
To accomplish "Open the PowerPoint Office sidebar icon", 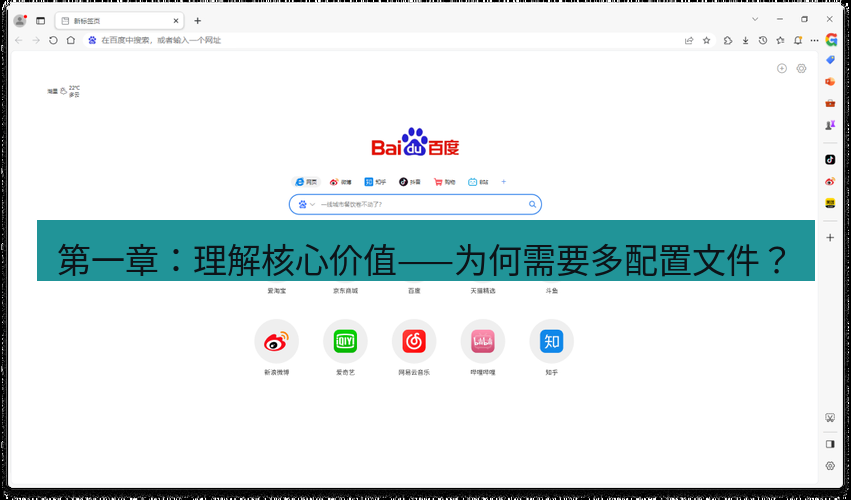I will tap(830, 81).
